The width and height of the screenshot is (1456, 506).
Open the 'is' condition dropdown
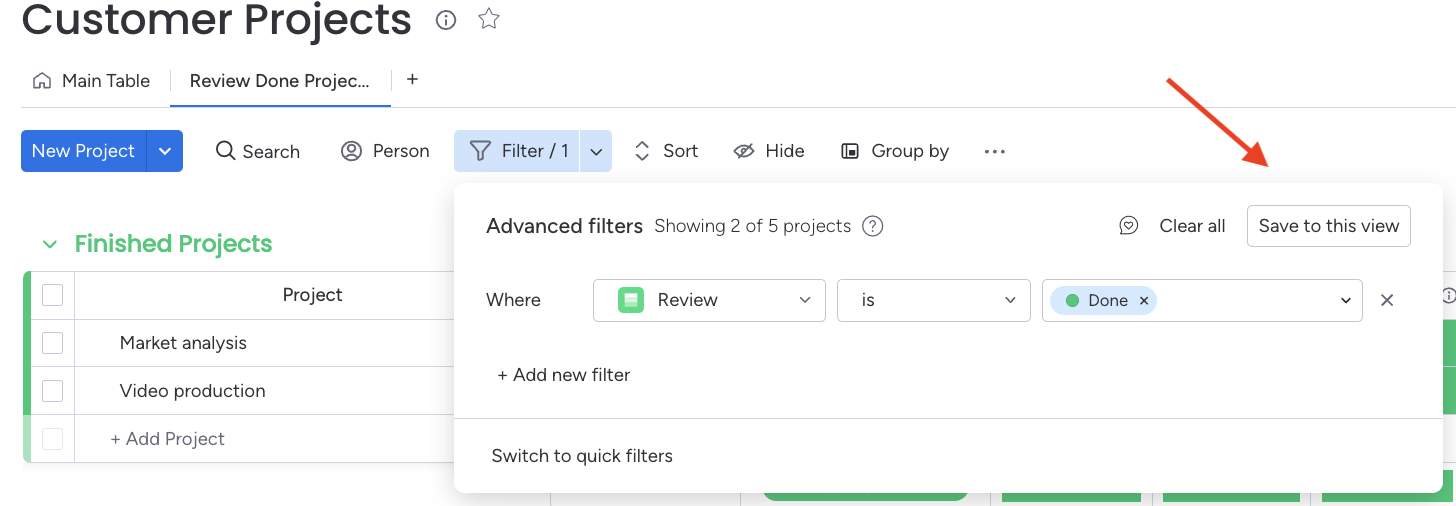pos(933,300)
